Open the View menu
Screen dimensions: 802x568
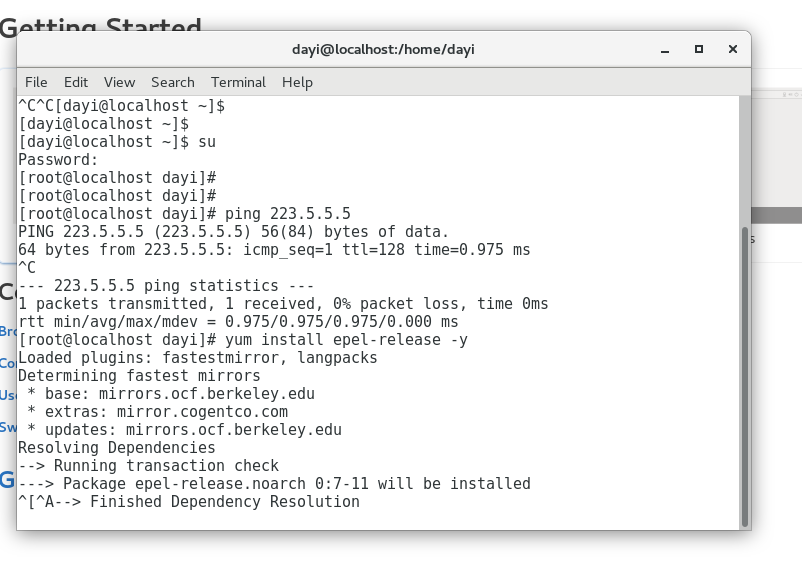coord(119,82)
